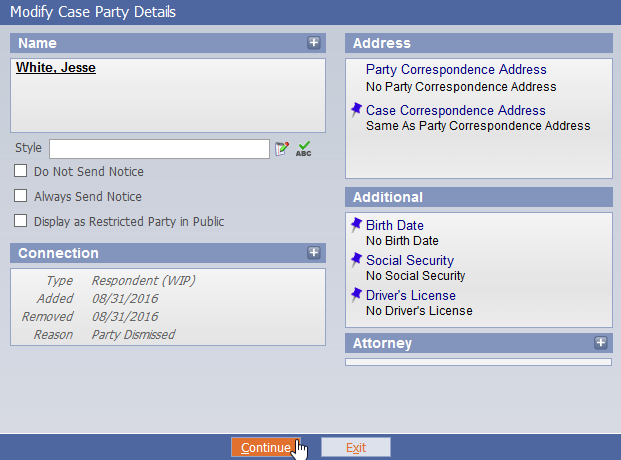Viewport: 621px width, 460px height.
Task: Click the Continue button
Action: pyautogui.click(x=266, y=447)
